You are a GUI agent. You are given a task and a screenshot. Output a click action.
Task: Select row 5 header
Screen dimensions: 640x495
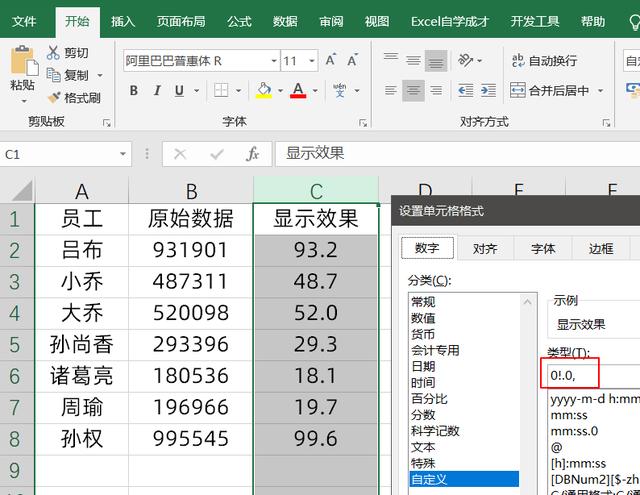[17, 345]
